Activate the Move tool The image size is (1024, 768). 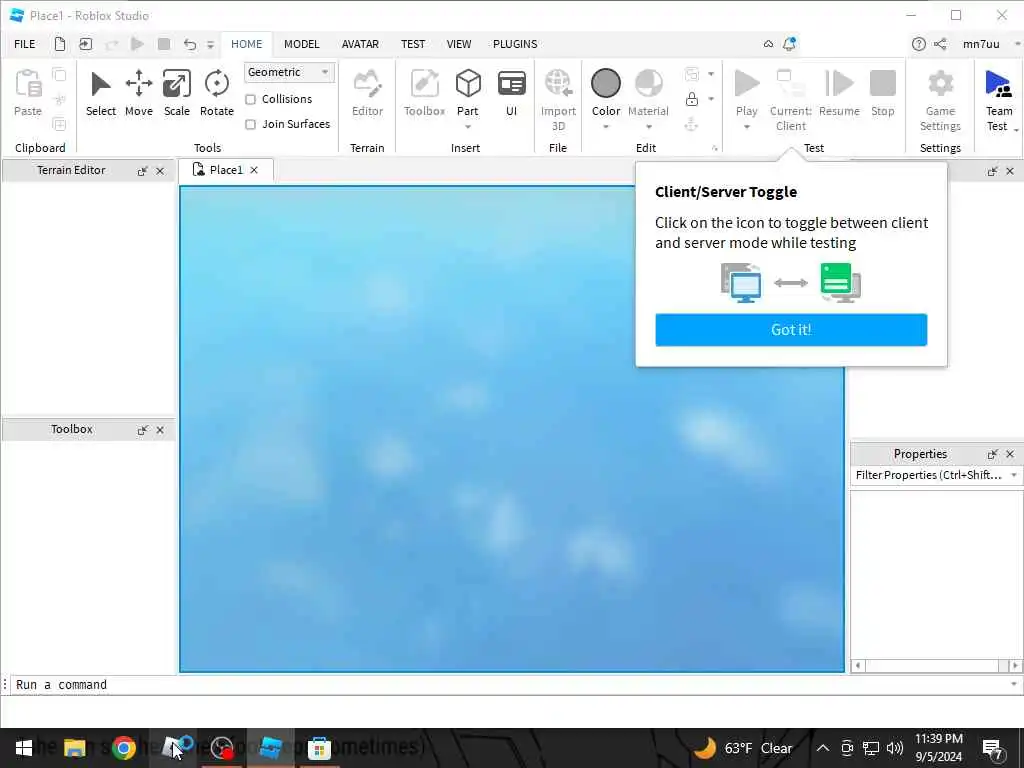tap(138, 84)
